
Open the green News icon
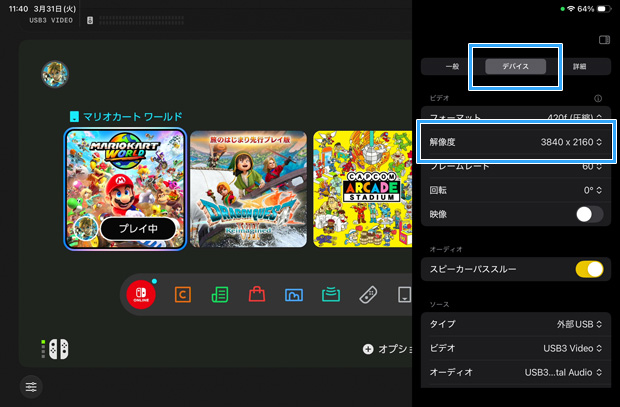point(220,295)
